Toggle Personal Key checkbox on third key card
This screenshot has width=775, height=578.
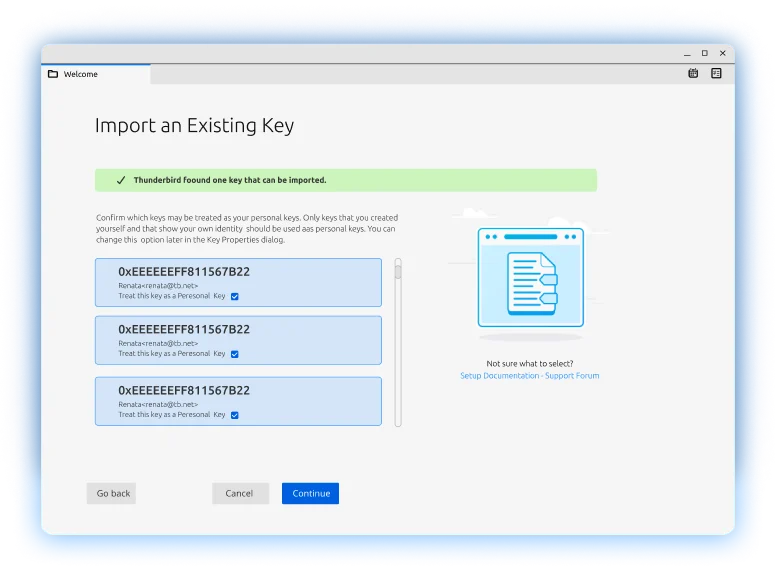click(x=235, y=415)
